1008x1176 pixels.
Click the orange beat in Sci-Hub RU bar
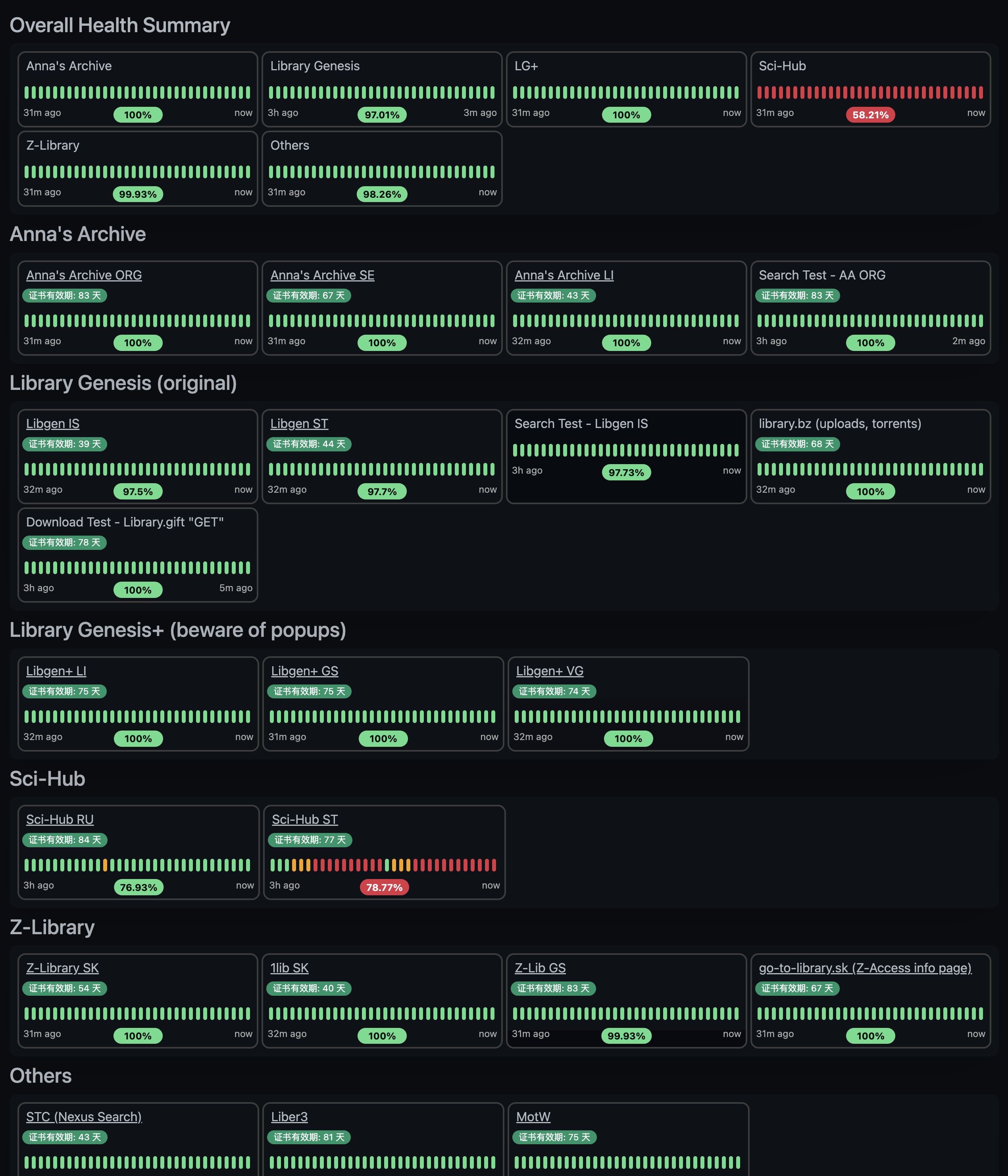[105, 865]
